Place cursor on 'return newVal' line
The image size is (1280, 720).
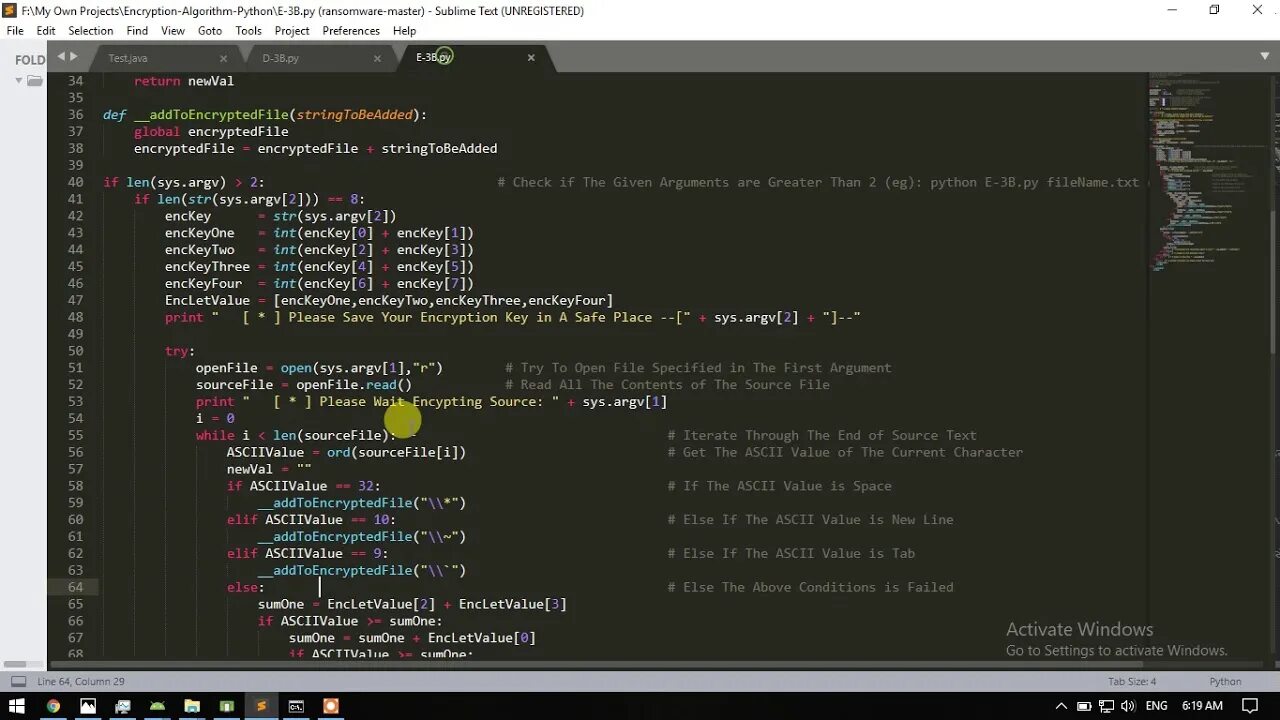tap(184, 81)
